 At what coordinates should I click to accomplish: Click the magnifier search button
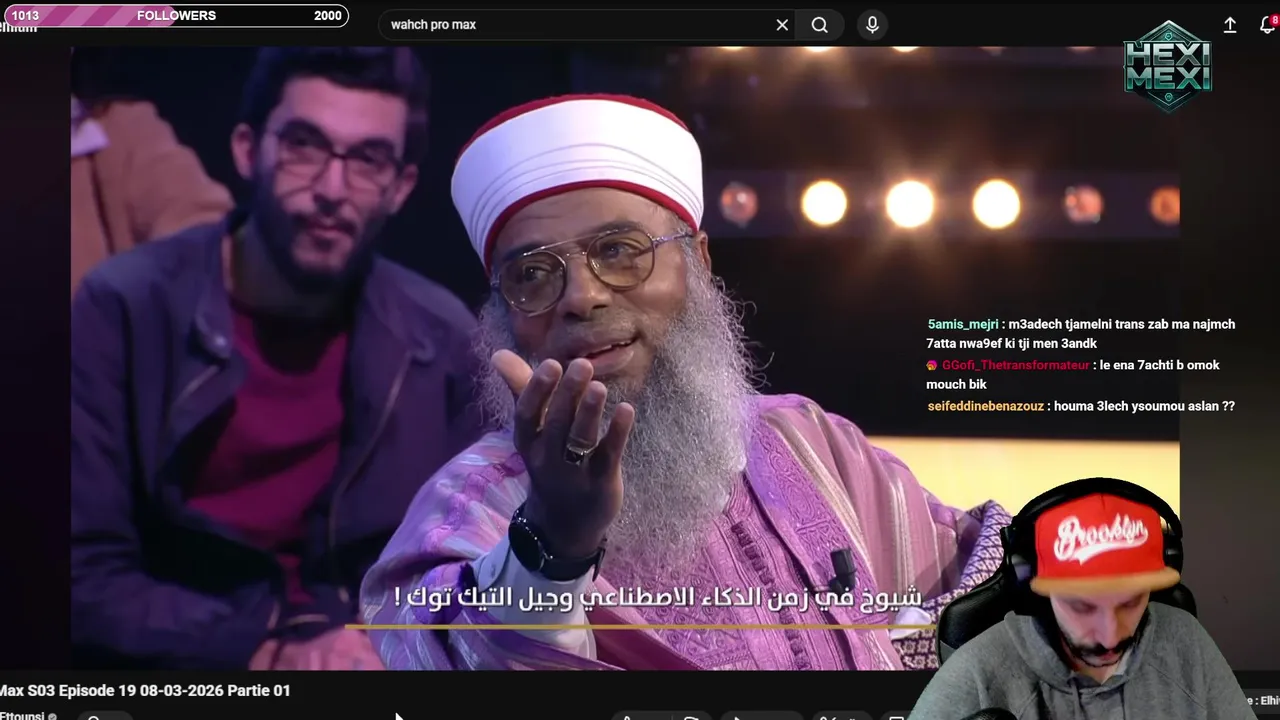tap(820, 25)
